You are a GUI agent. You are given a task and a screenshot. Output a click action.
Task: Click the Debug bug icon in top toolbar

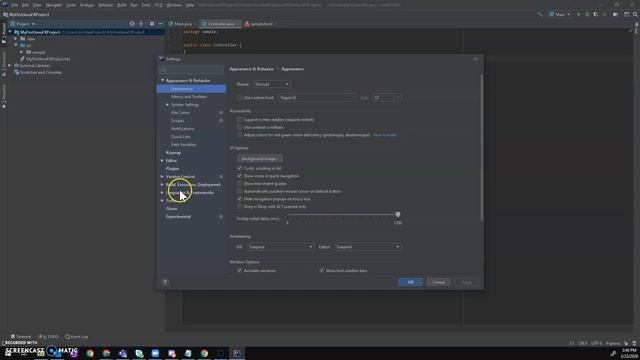point(587,14)
